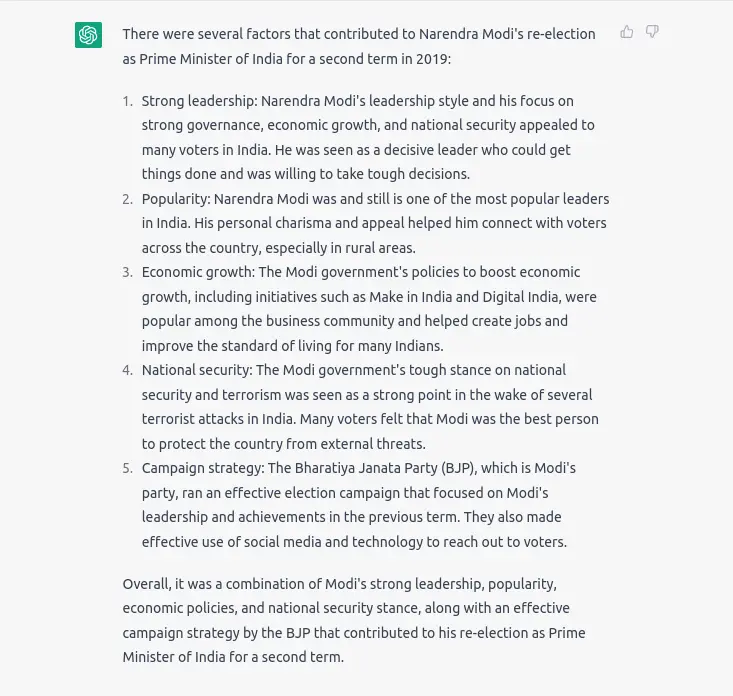The height and width of the screenshot is (696, 733).
Task: Click the list number 4 marker
Action: [x=128, y=371]
